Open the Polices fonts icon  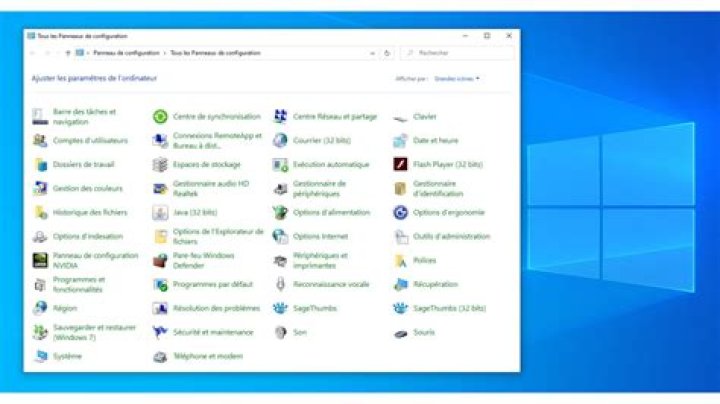tap(400, 260)
